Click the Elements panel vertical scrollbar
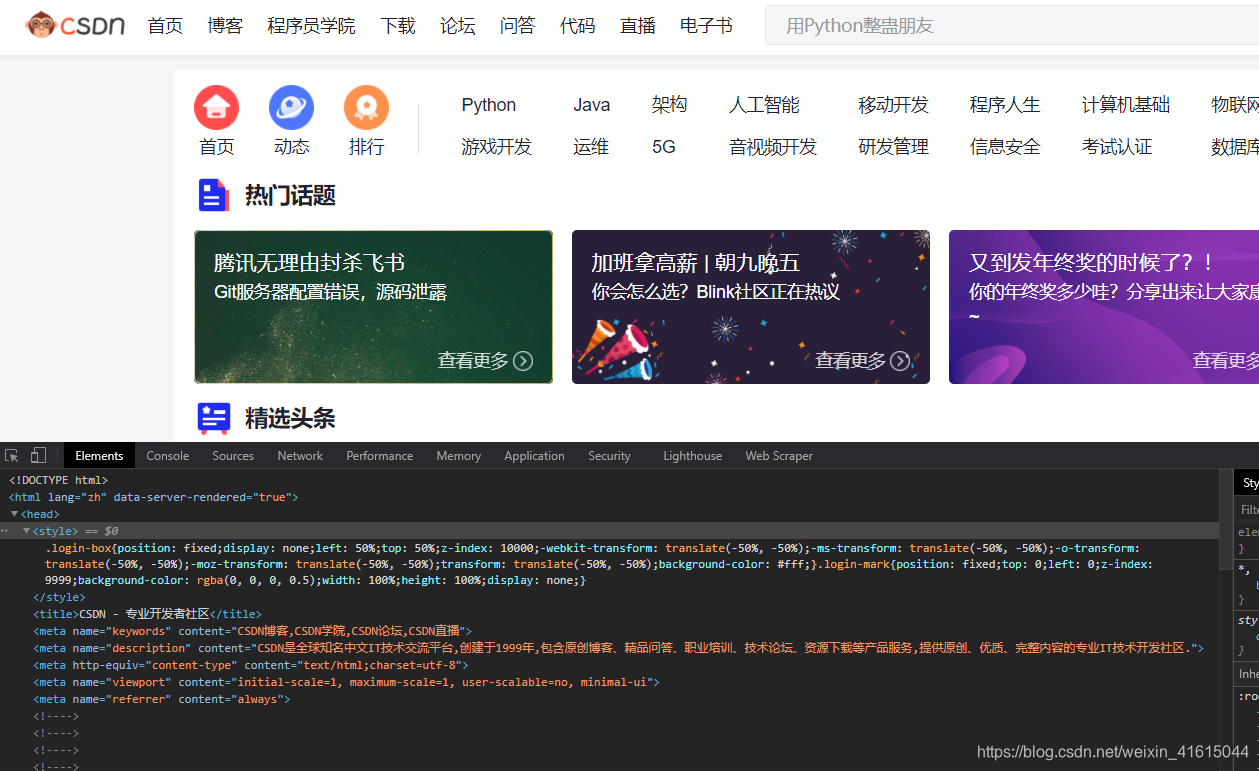This screenshot has height=771, width=1259. pos(1226,520)
